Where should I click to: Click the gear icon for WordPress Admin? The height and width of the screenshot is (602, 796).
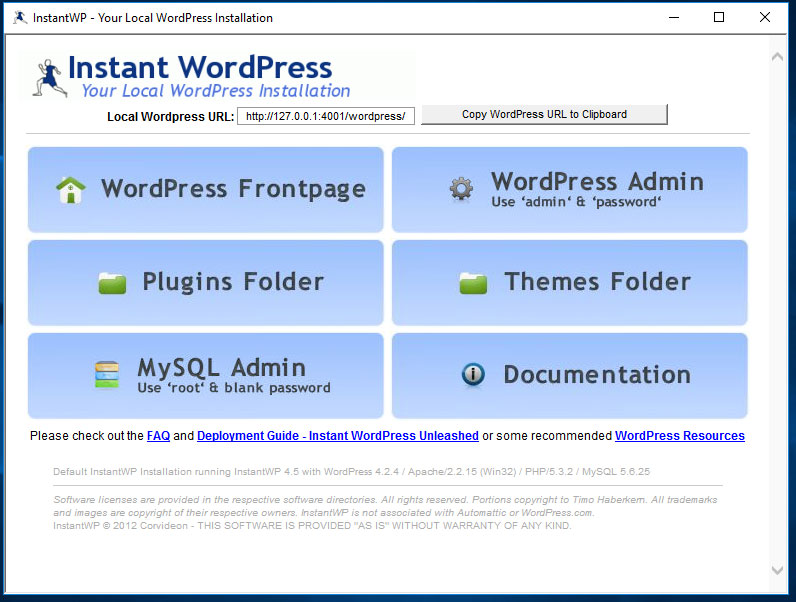461,189
